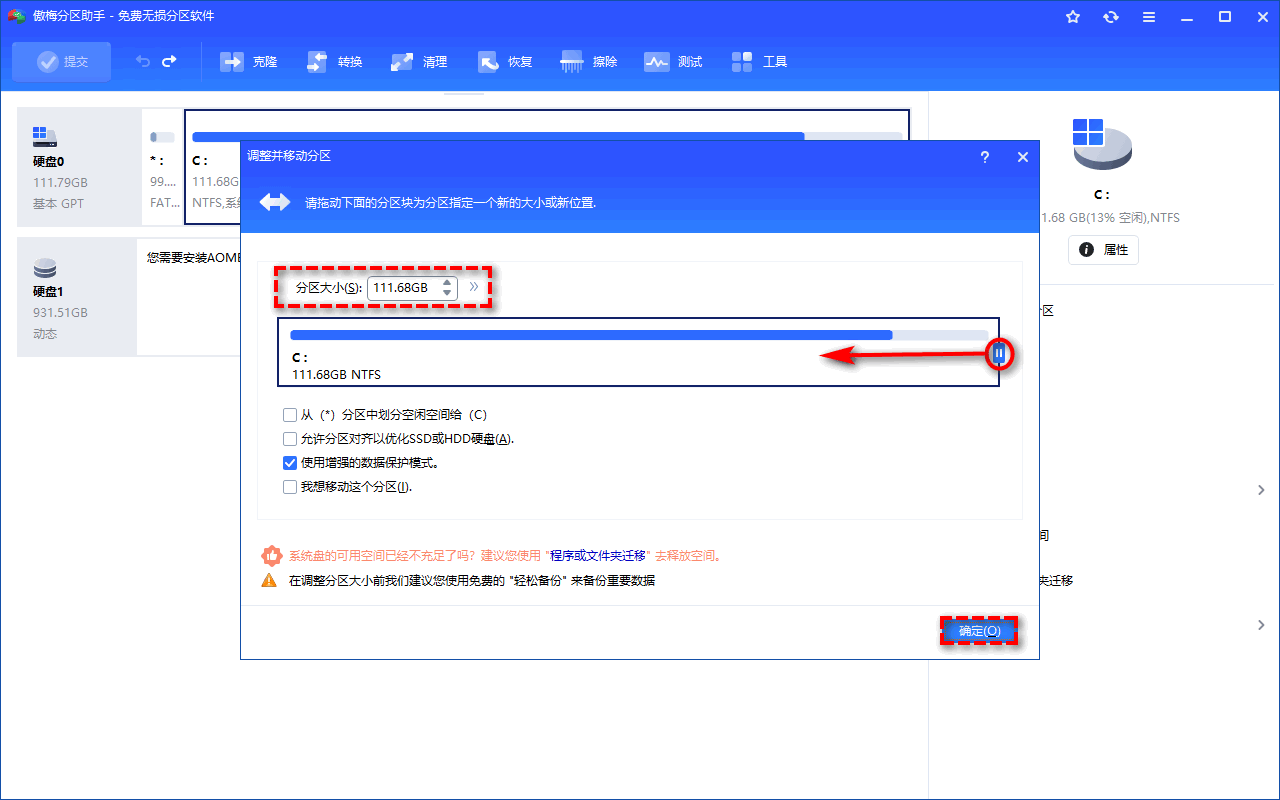Click the refresh icon in title bar
This screenshot has width=1280, height=800.
[1111, 17]
